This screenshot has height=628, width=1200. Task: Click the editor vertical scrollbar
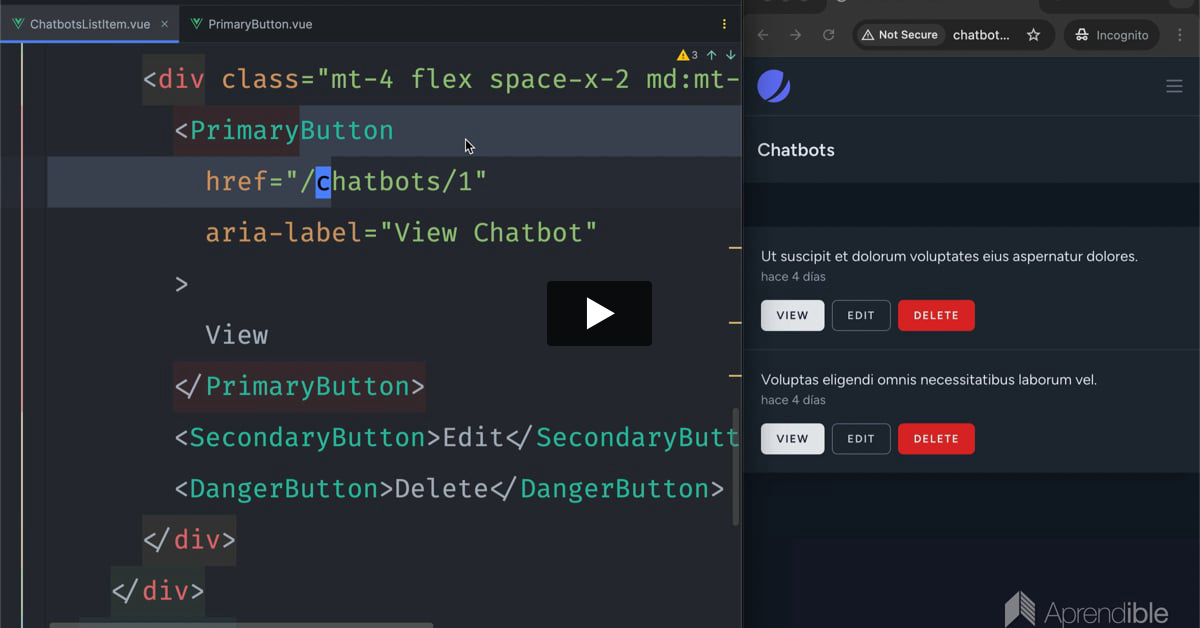(738, 466)
